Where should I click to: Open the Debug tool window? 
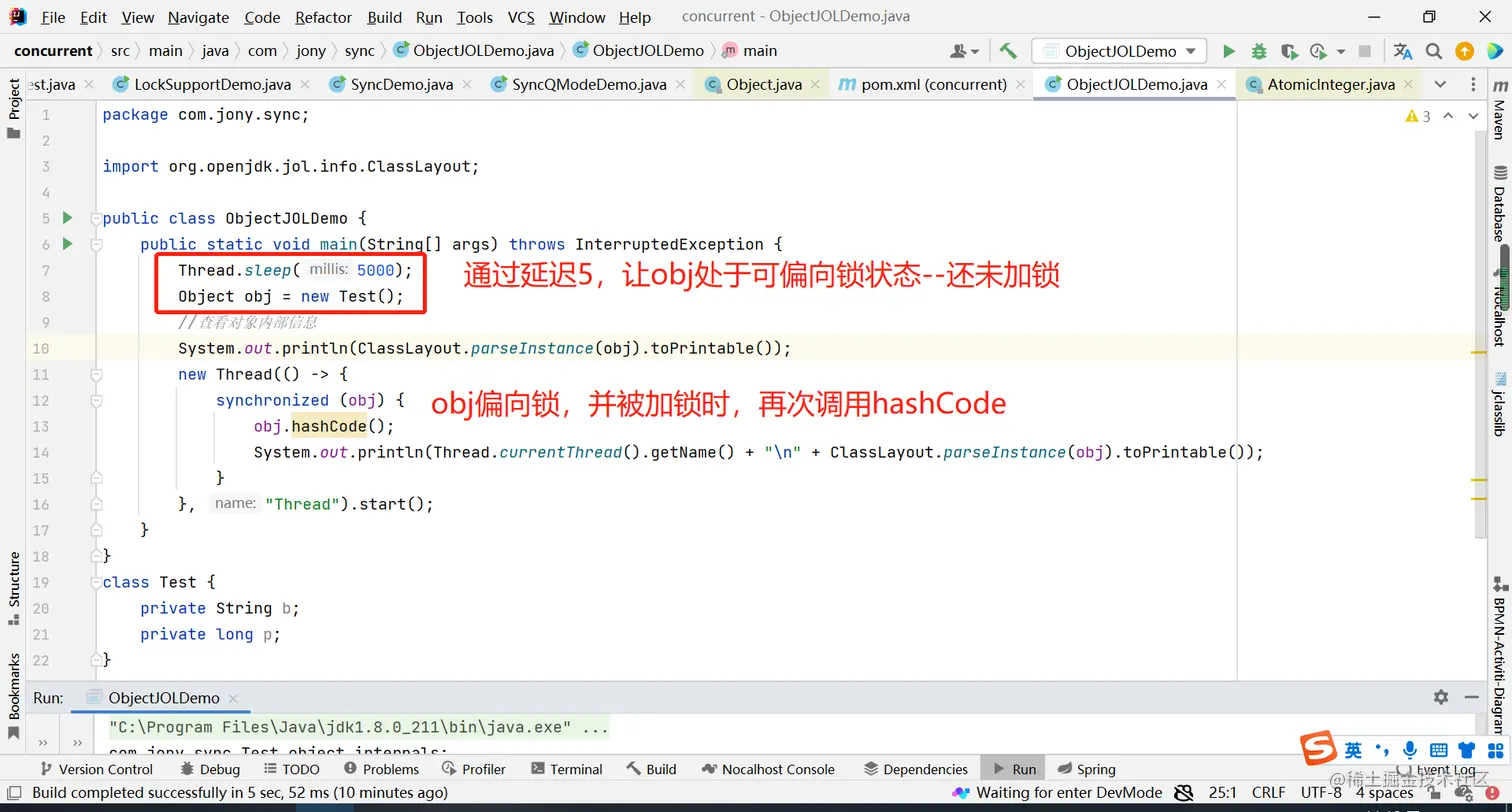pos(210,769)
